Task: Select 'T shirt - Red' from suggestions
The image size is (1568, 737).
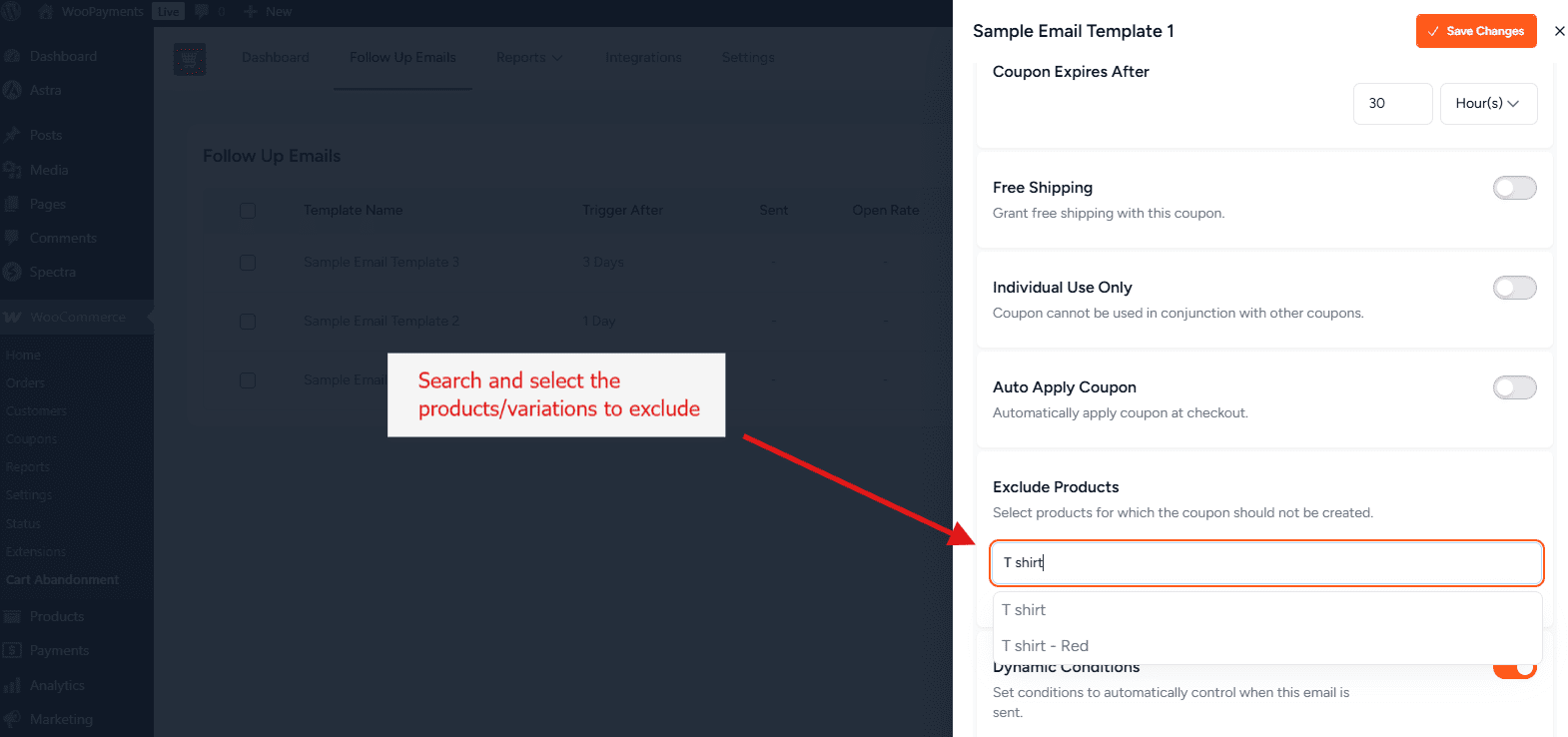Action: (1046, 646)
